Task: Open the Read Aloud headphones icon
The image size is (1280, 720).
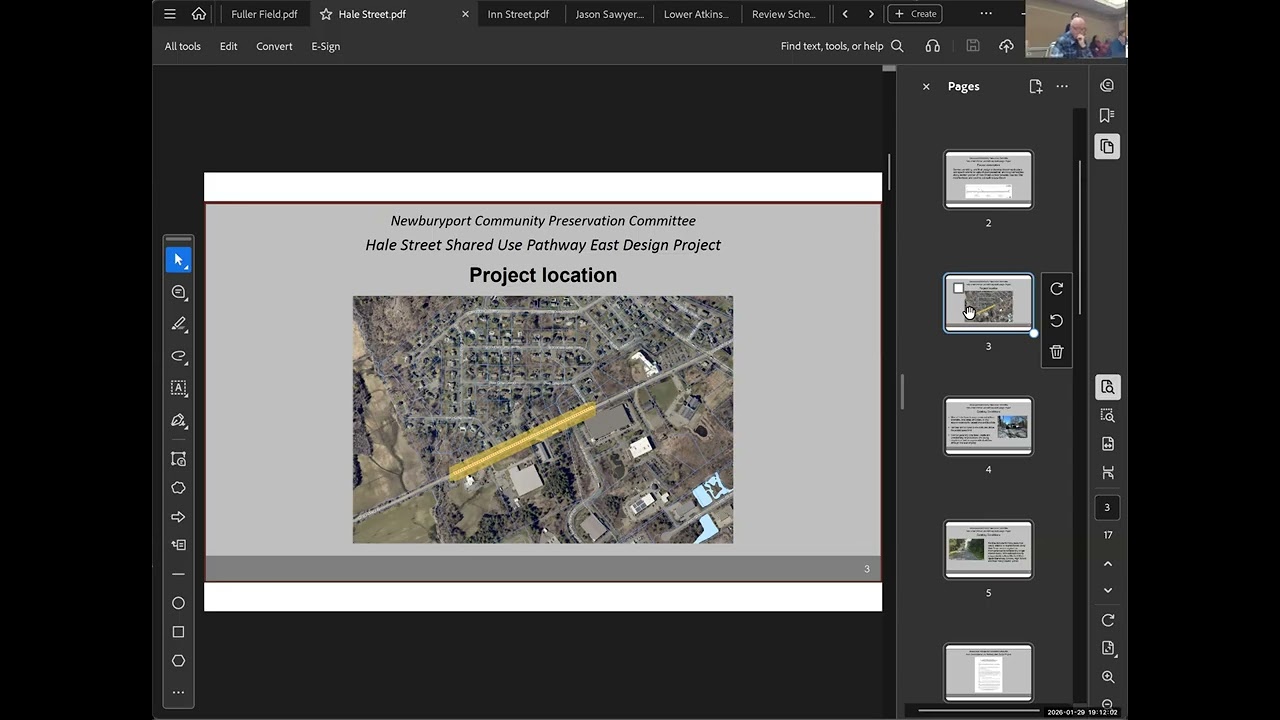Action: (x=933, y=46)
